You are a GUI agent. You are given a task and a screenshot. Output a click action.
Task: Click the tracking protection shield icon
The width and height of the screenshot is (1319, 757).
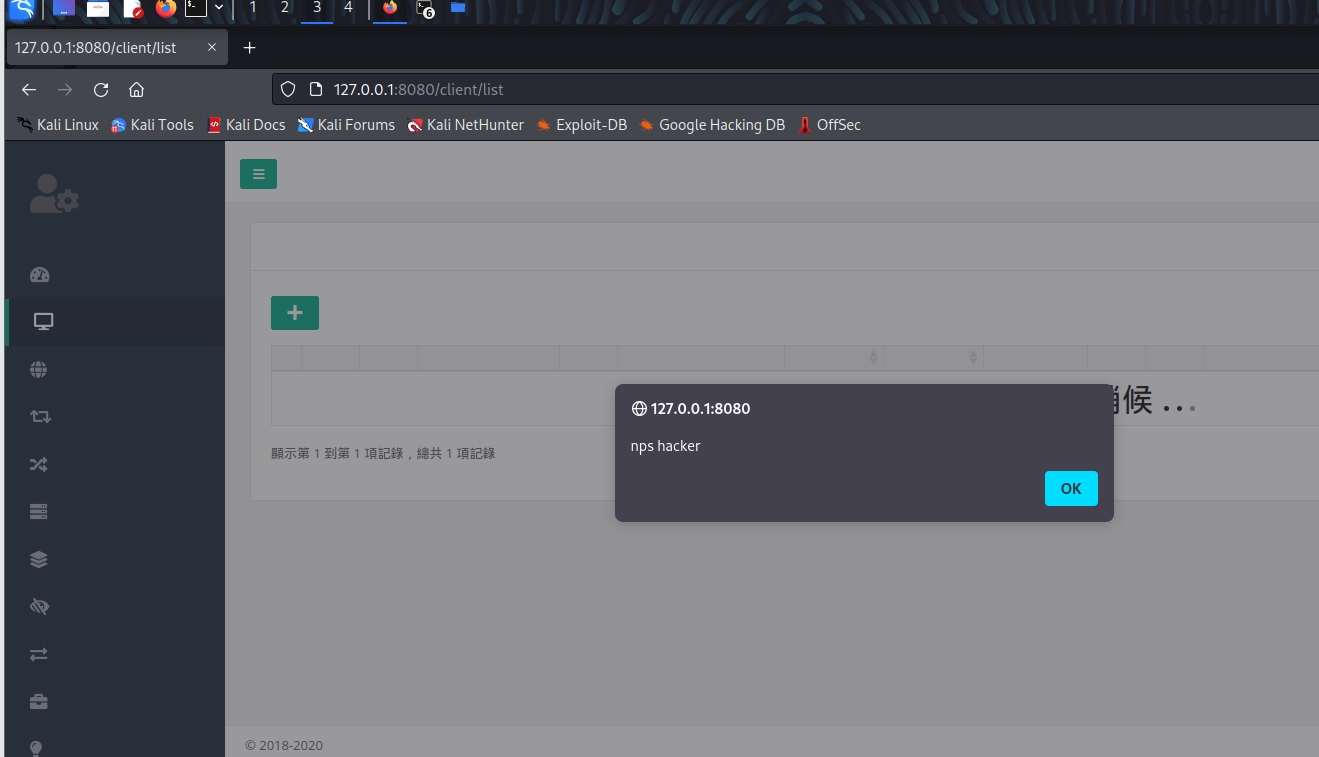pos(288,89)
